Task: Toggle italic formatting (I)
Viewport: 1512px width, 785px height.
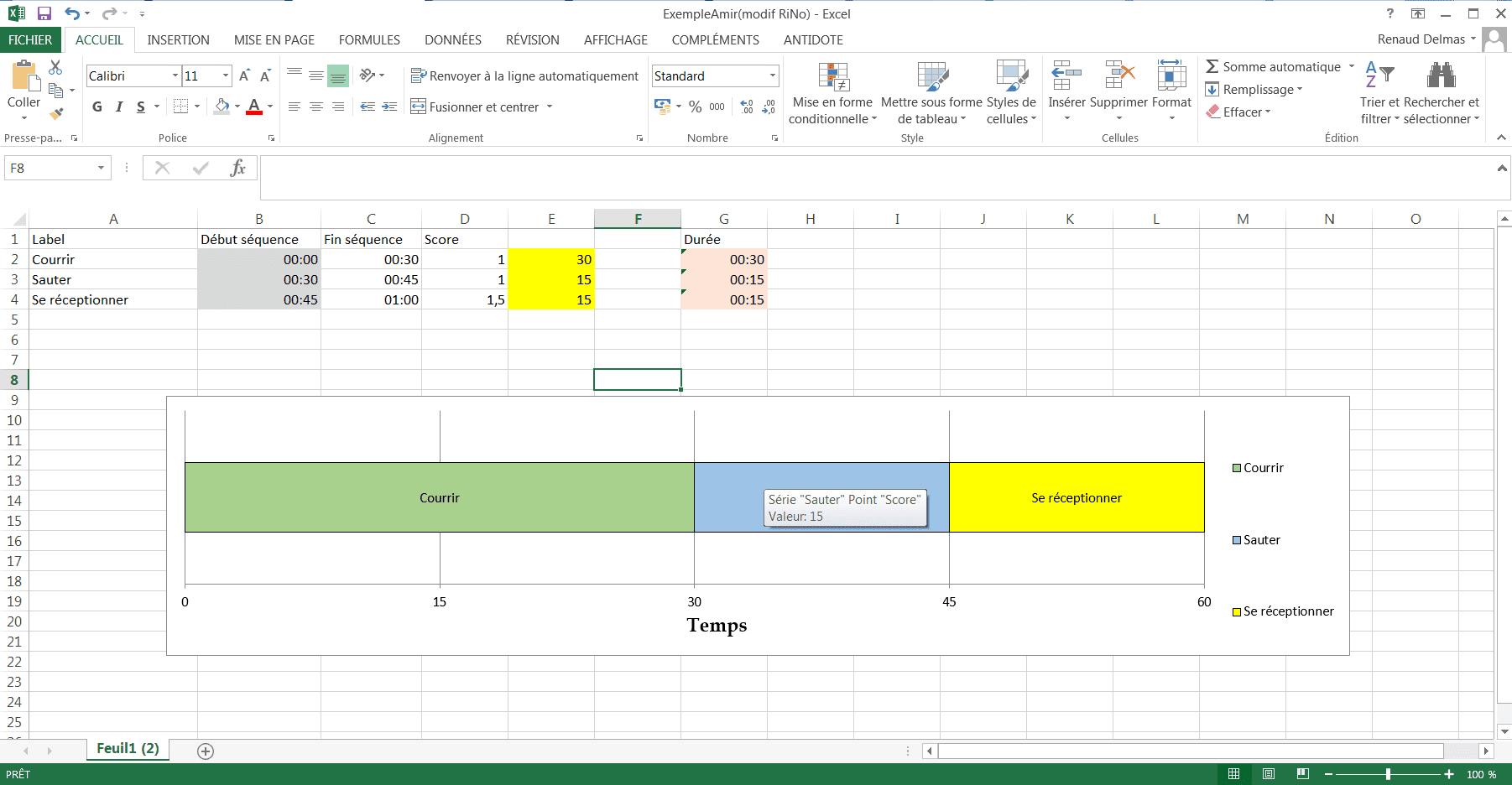Action: click(119, 107)
